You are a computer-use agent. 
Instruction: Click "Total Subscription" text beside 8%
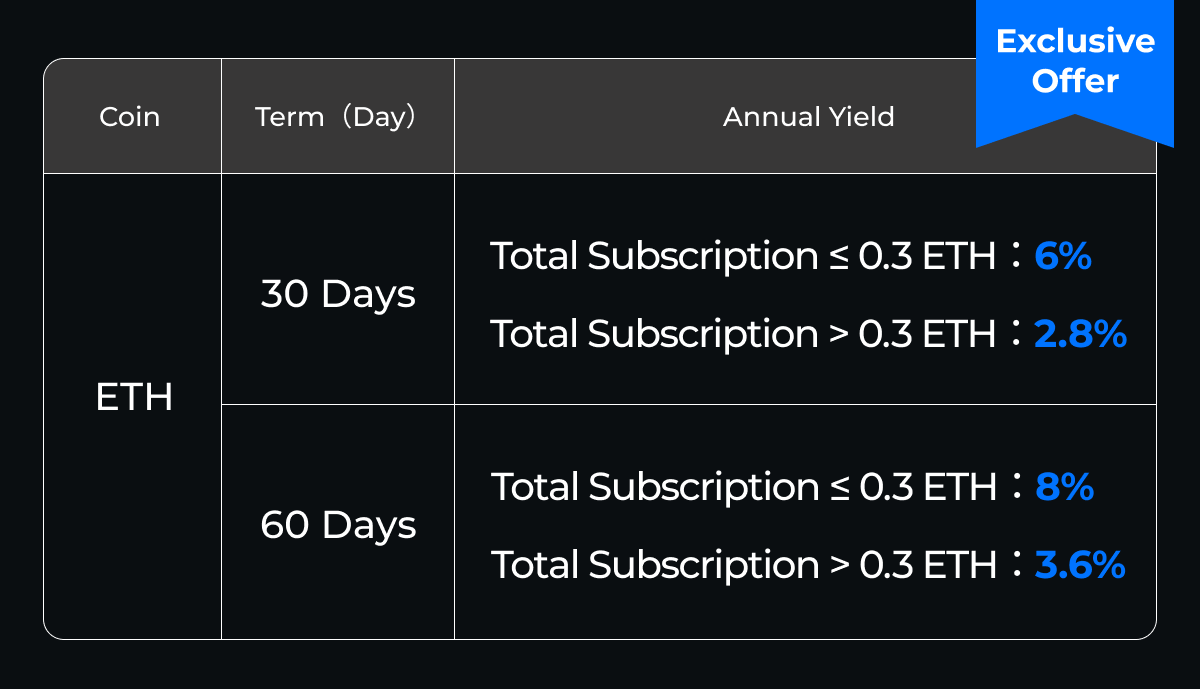(x=655, y=487)
